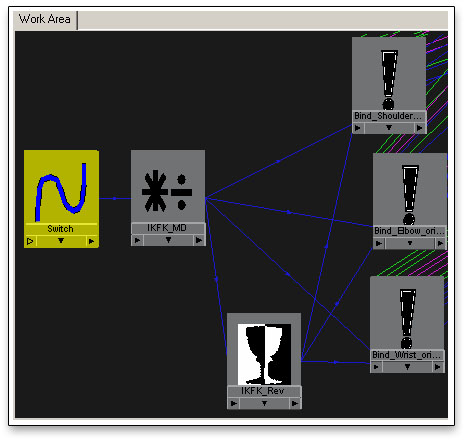468x441 pixels.
Task: Select the IKFK_Rev reverse node goblet icon
Action: tap(264, 354)
